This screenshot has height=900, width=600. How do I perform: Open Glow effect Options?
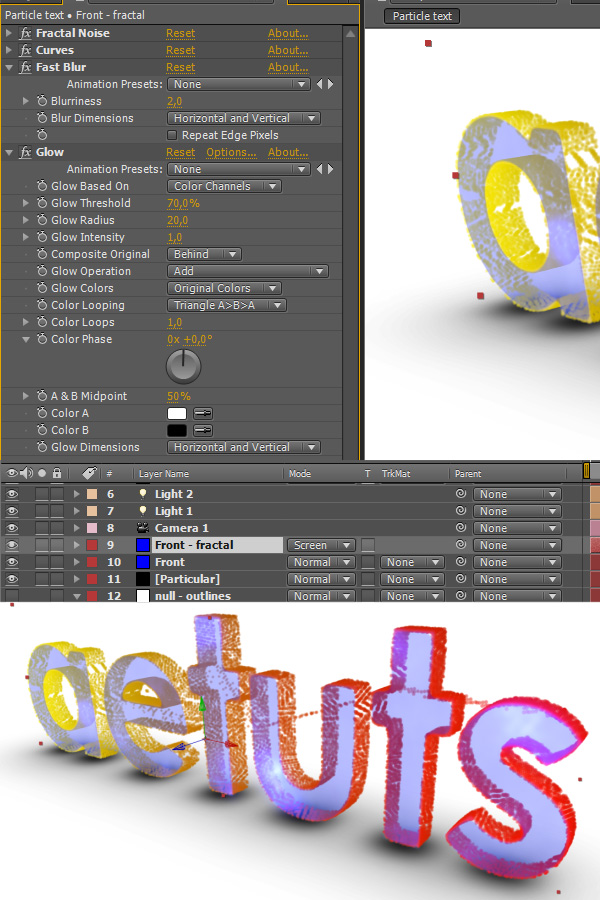tap(231, 152)
